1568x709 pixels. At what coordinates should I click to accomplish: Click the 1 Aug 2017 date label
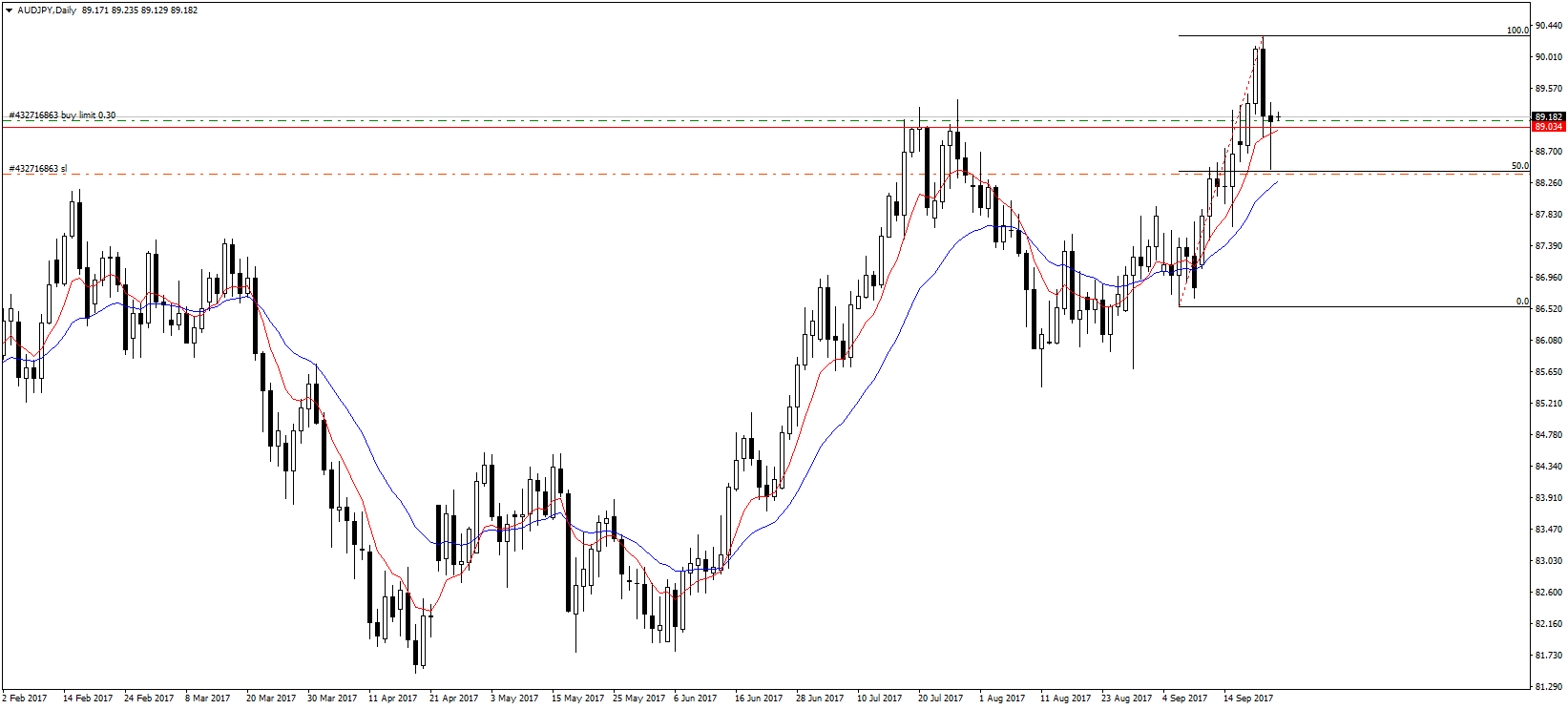[x=1002, y=699]
